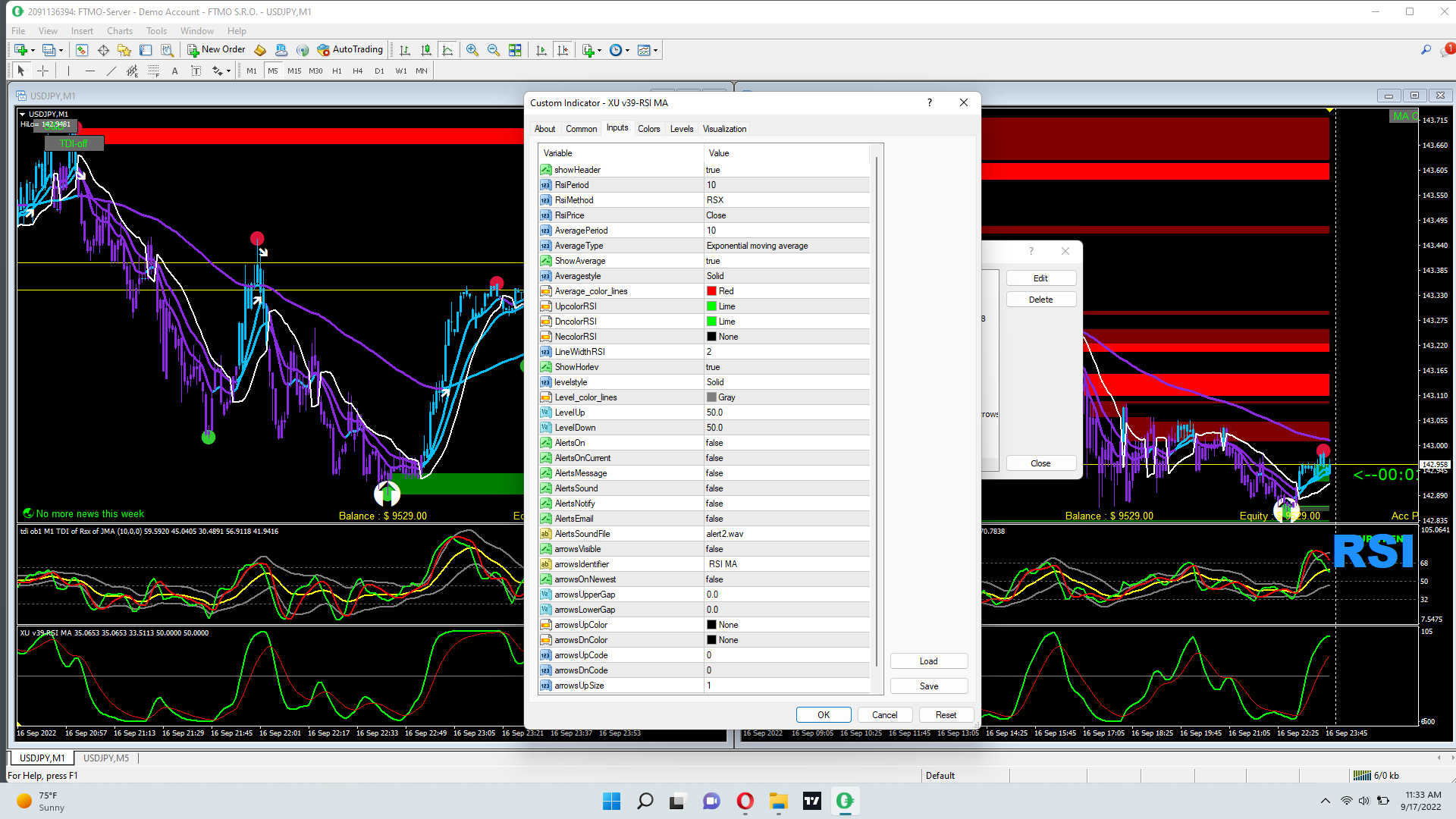Click the Red Average_color_lines swatch

711,291
